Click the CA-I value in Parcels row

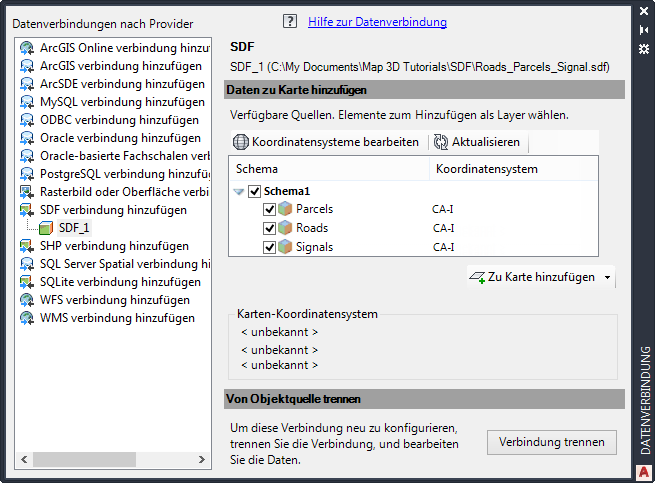tap(442, 209)
